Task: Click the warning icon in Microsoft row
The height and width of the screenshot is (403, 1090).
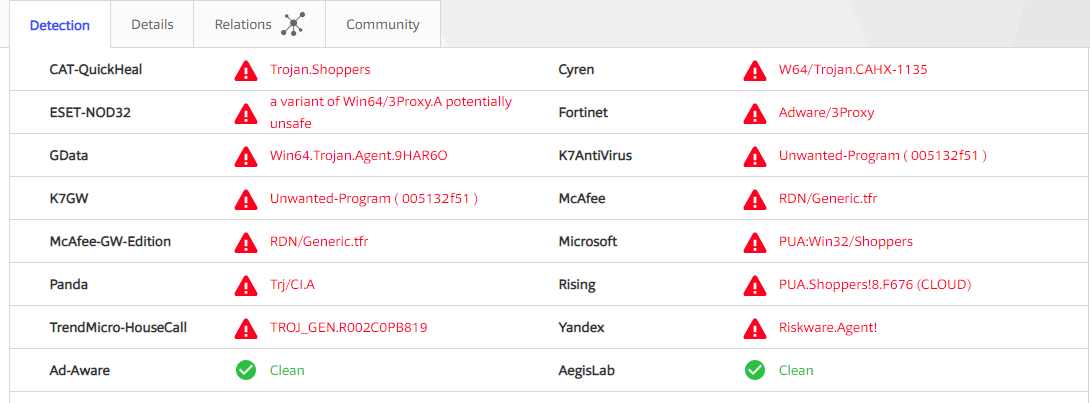Action: 755,242
